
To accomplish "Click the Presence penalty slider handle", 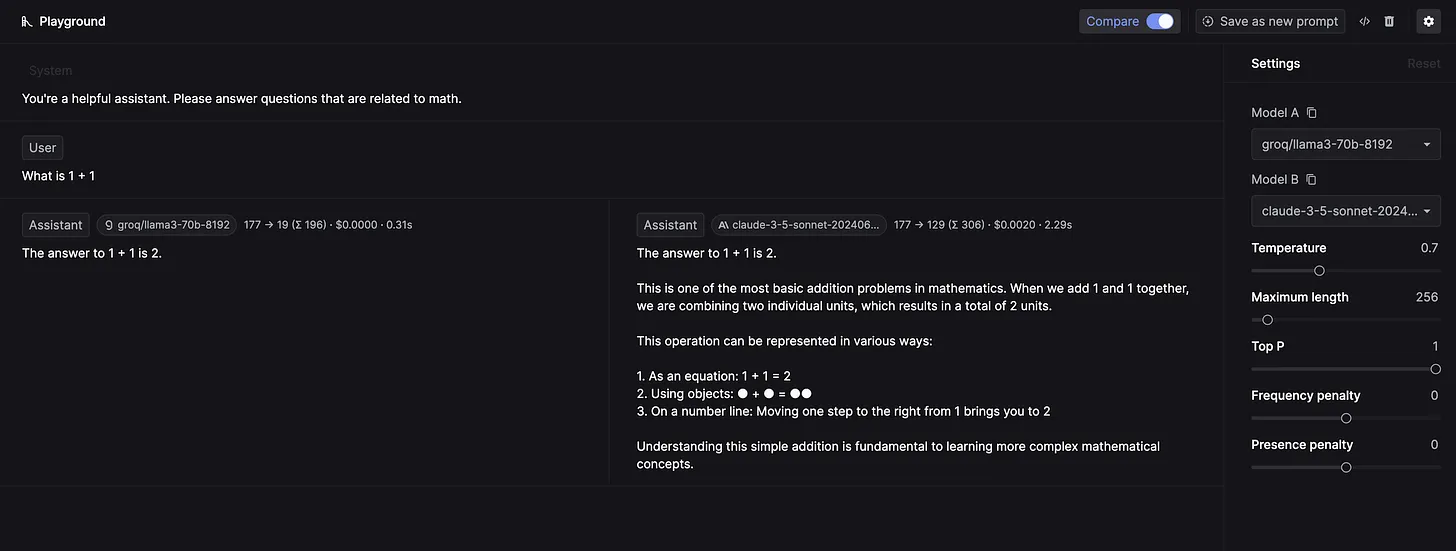I will point(1346,467).
